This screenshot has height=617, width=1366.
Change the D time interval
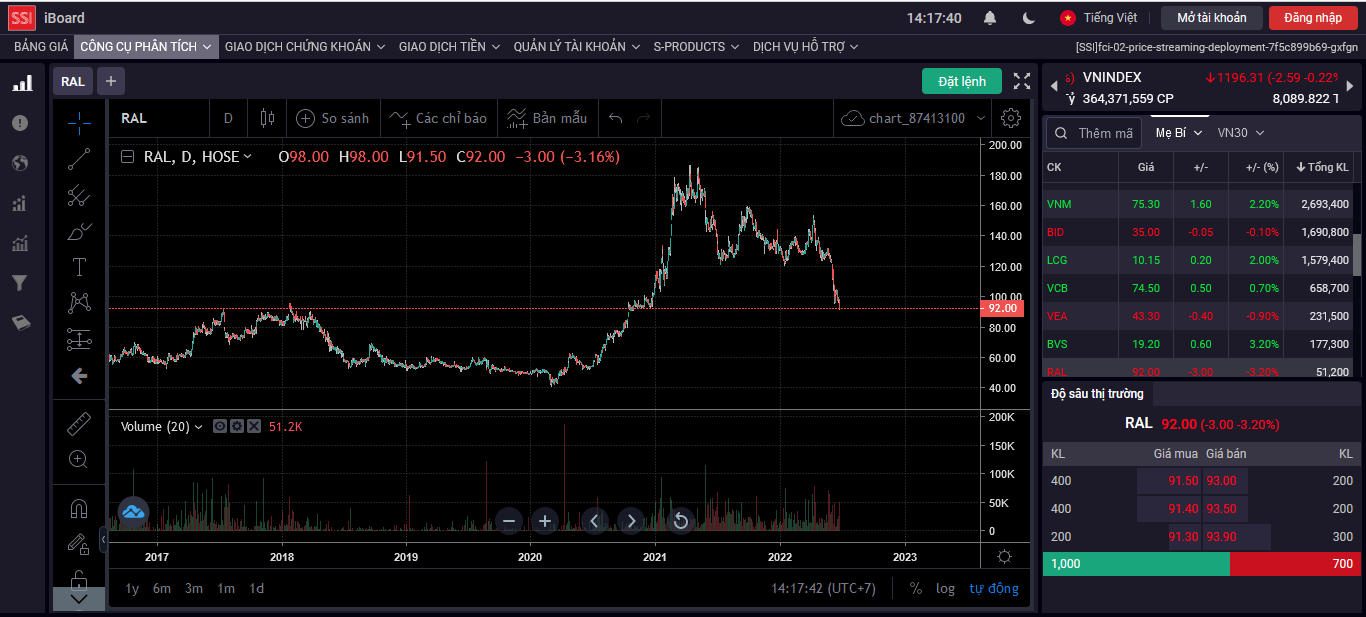coord(228,118)
